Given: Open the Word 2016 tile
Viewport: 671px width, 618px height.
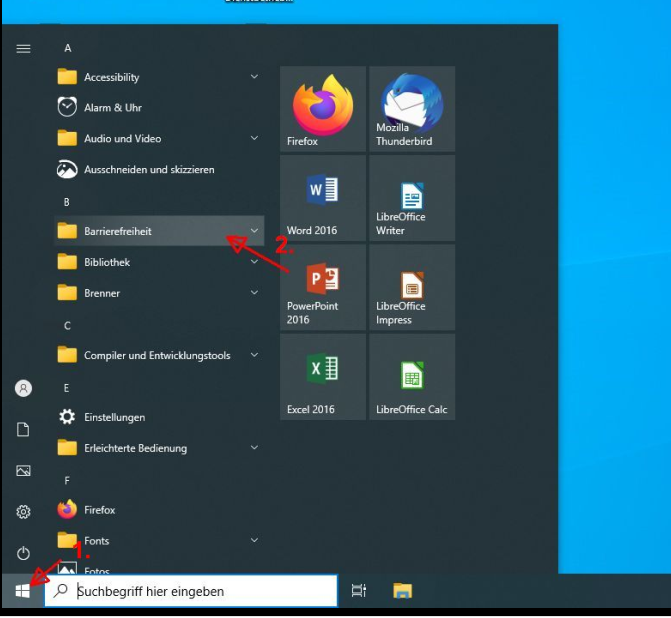Looking at the screenshot, I should [x=323, y=198].
